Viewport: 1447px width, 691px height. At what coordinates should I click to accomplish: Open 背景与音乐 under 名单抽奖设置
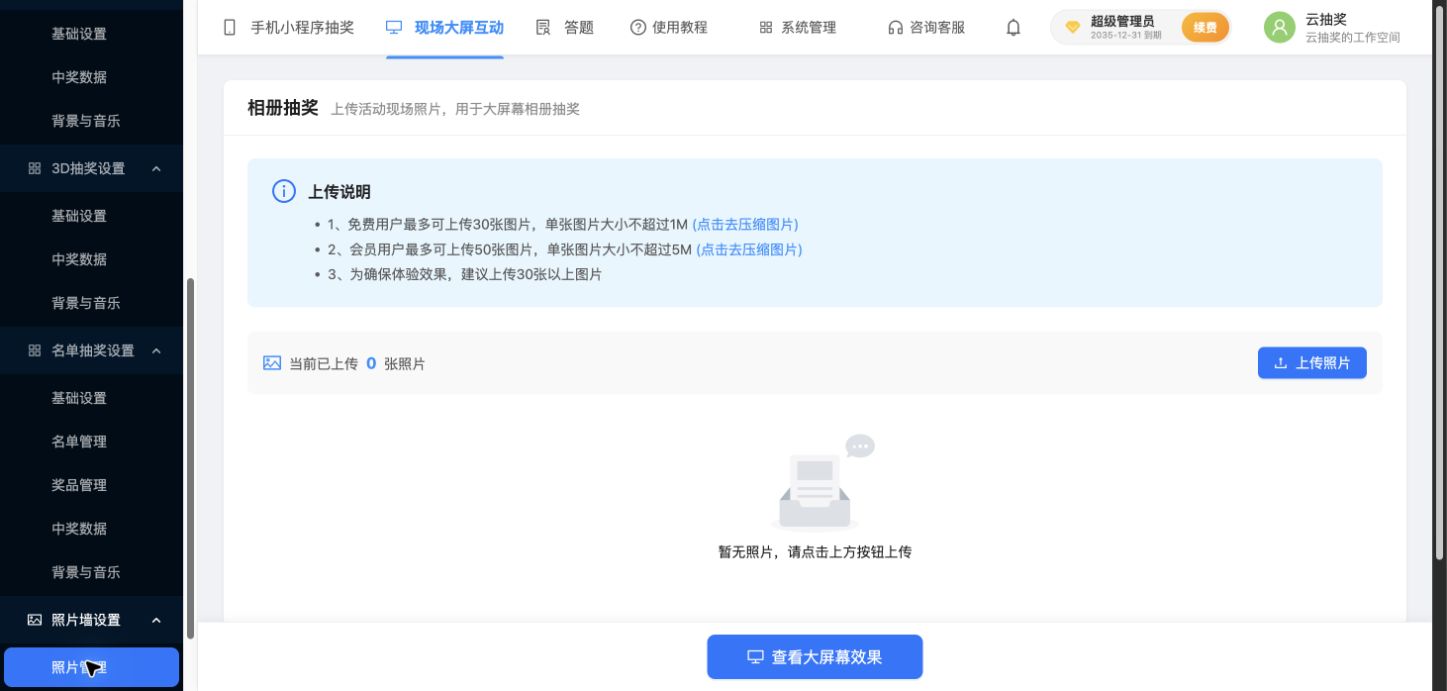click(x=86, y=572)
